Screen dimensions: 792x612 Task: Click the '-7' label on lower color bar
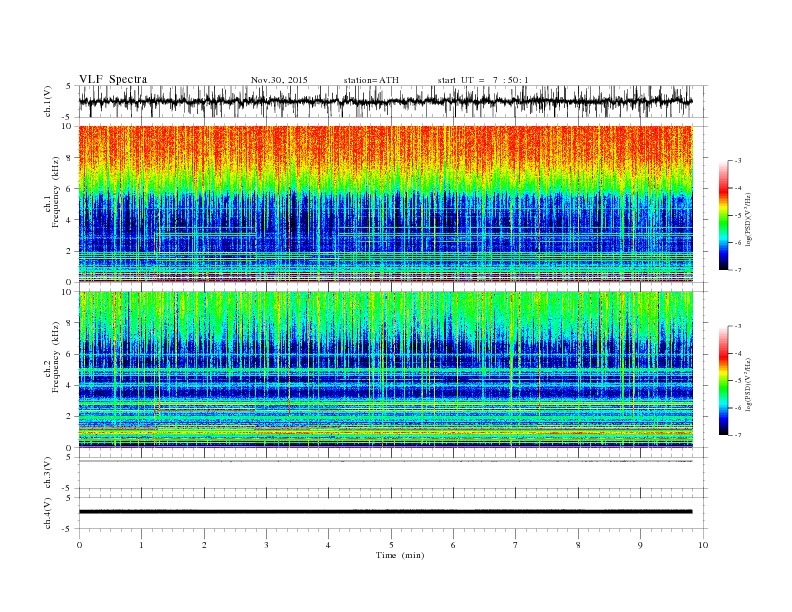pyautogui.click(x=738, y=435)
